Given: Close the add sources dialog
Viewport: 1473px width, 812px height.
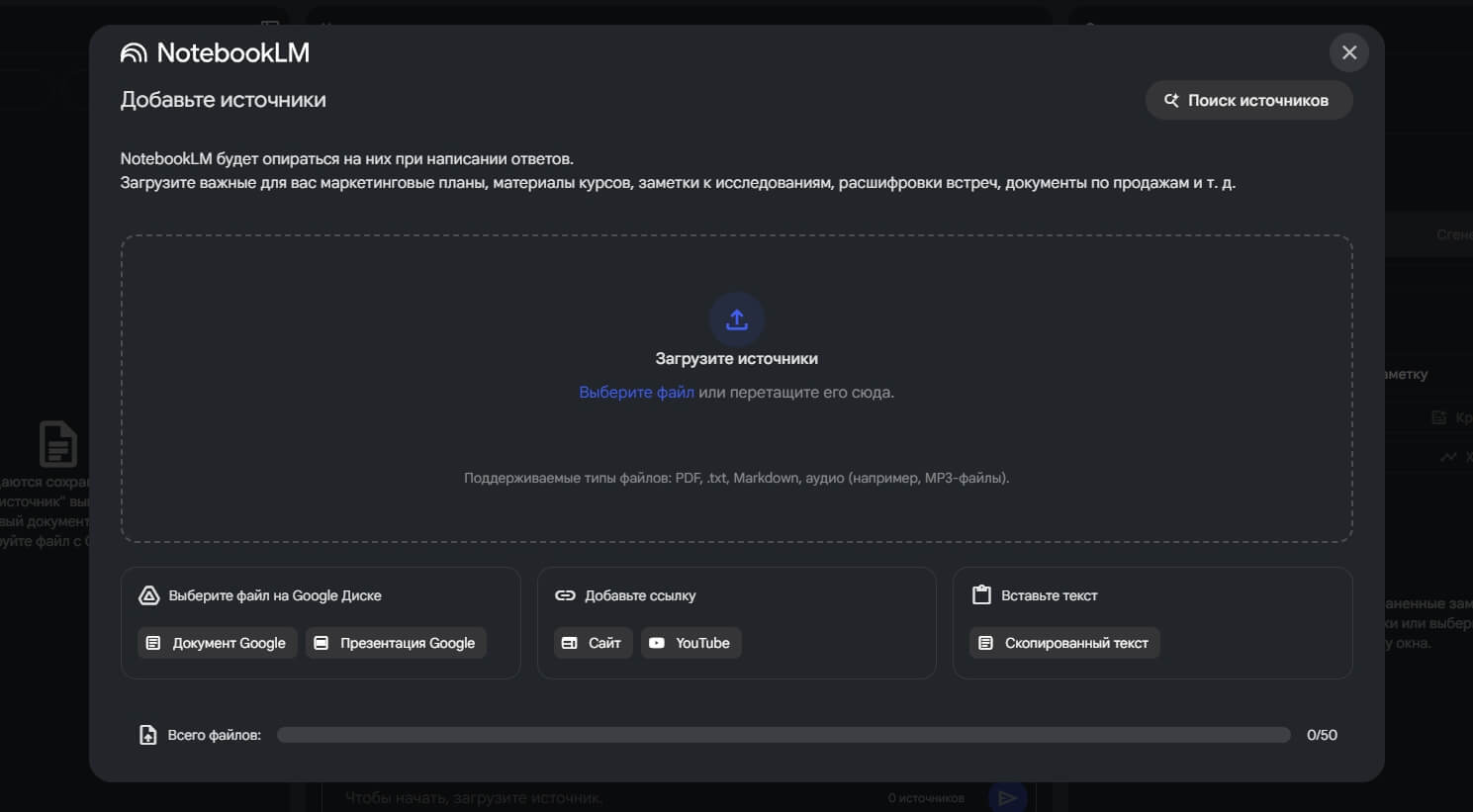Looking at the screenshot, I should [1349, 52].
